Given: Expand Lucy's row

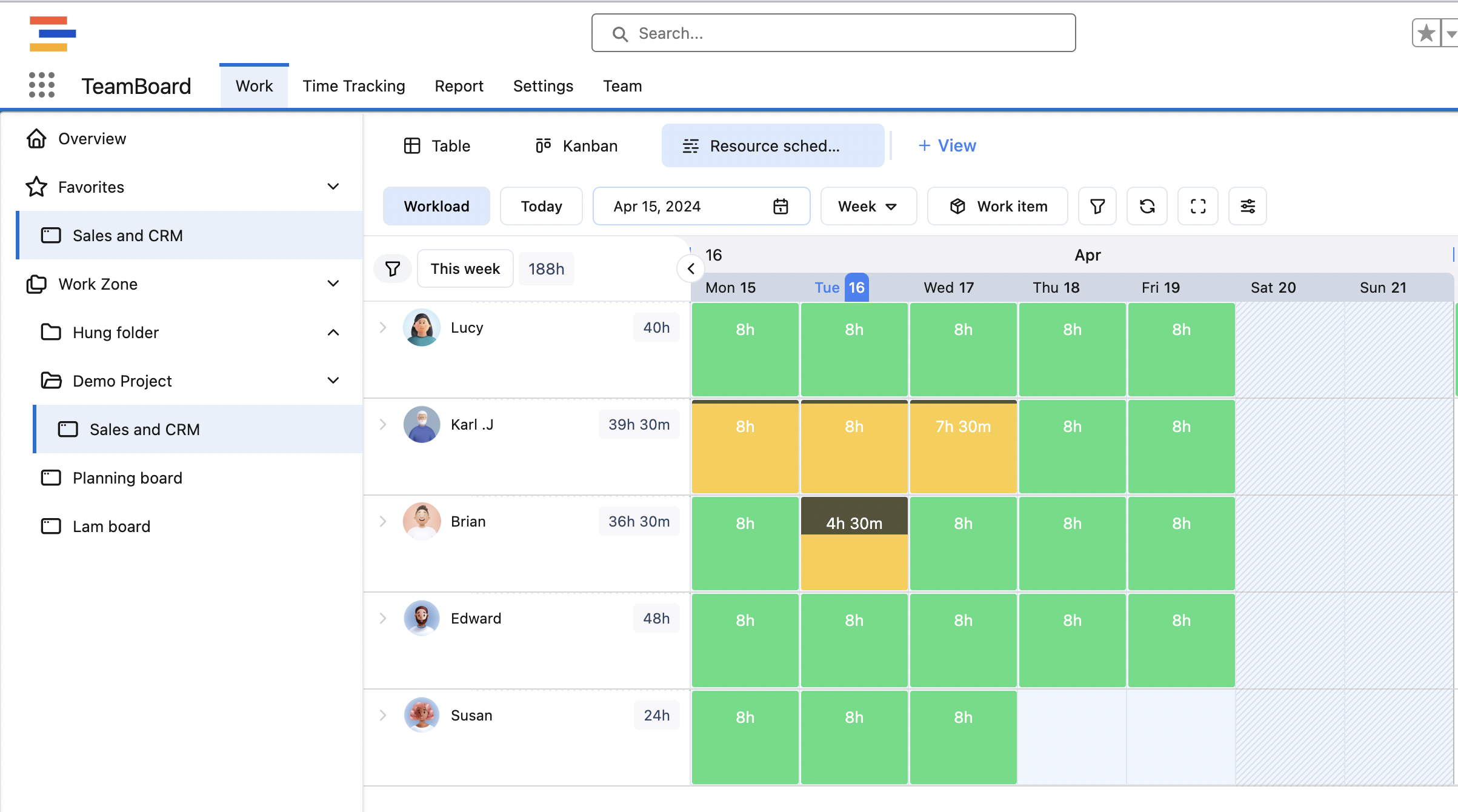Looking at the screenshot, I should click(x=383, y=327).
